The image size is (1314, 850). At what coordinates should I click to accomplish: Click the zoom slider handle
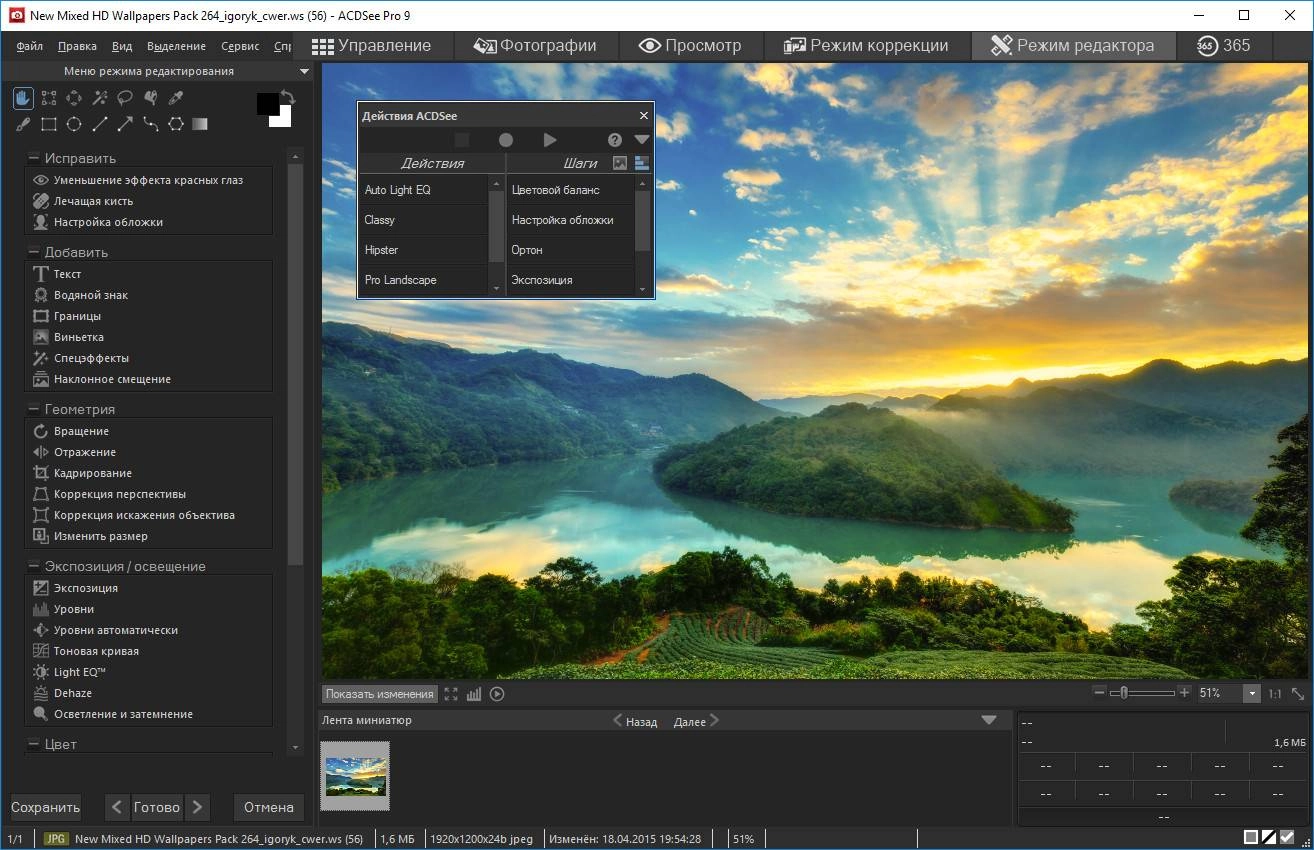(1124, 692)
